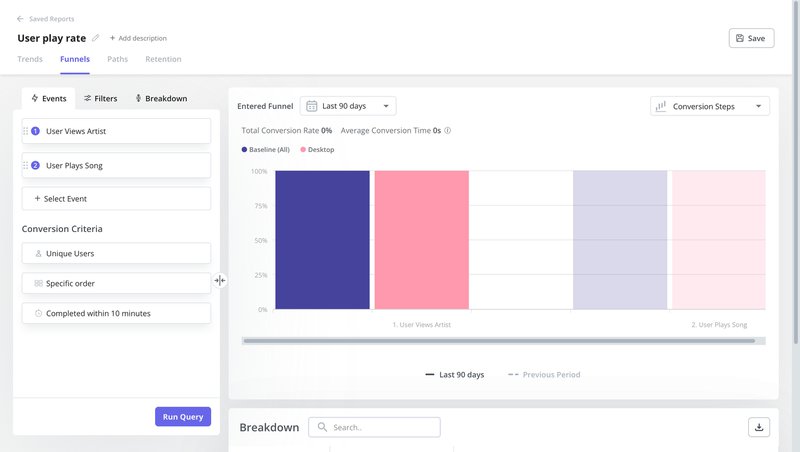Grab the drag handle for User Plays Song
Screen dimensions: 800x452
[25, 165]
